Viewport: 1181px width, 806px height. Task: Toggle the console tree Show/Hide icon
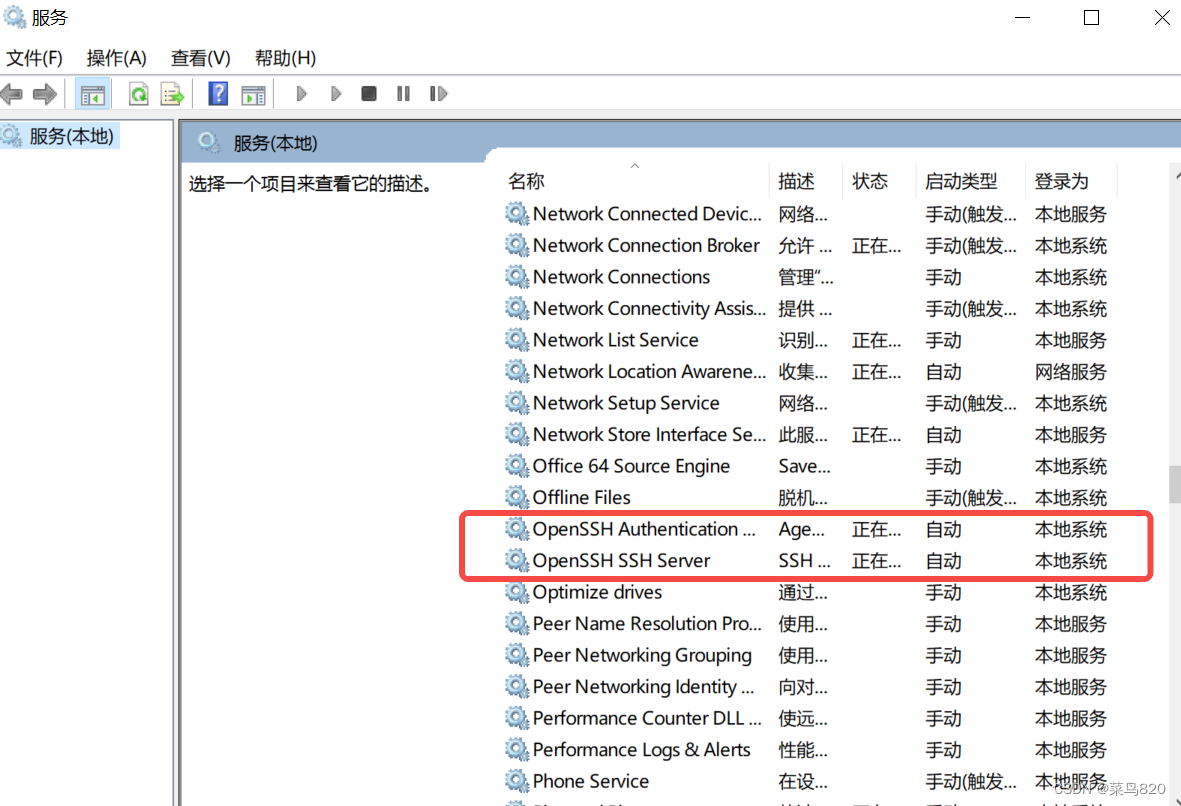[x=92, y=93]
